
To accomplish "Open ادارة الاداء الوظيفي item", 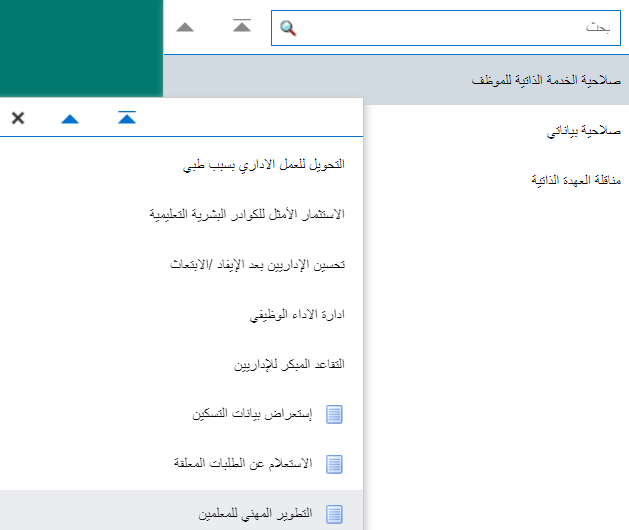I will pyautogui.click(x=297, y=315).
